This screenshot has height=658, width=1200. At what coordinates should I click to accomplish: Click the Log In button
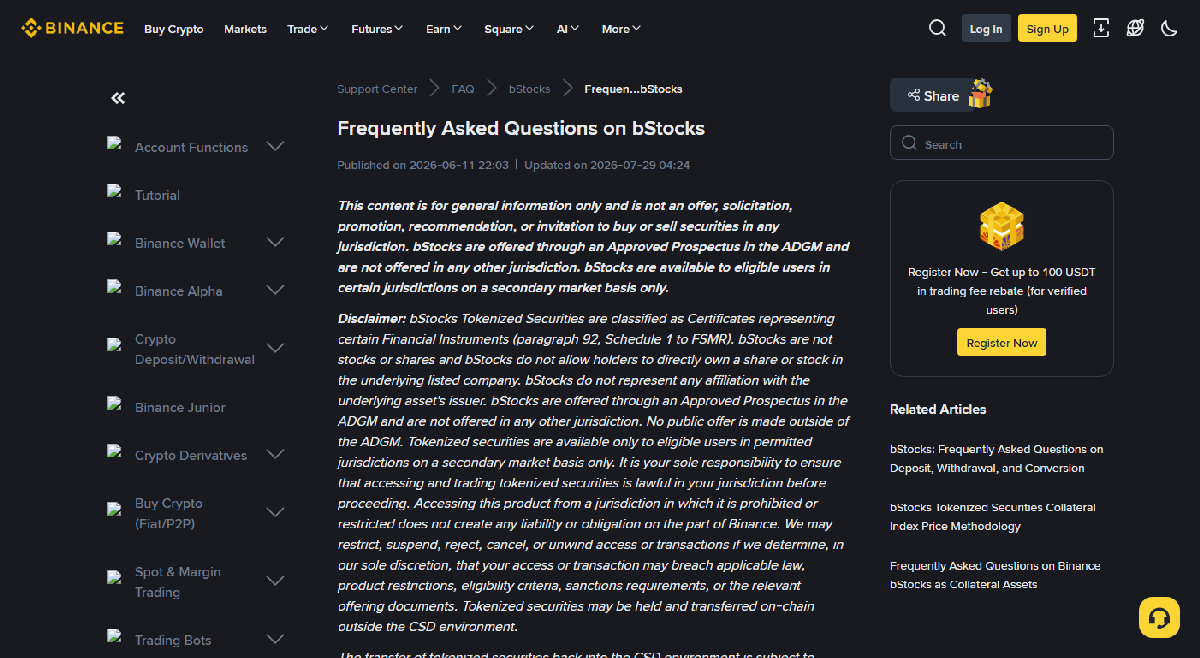coord(986,28)
